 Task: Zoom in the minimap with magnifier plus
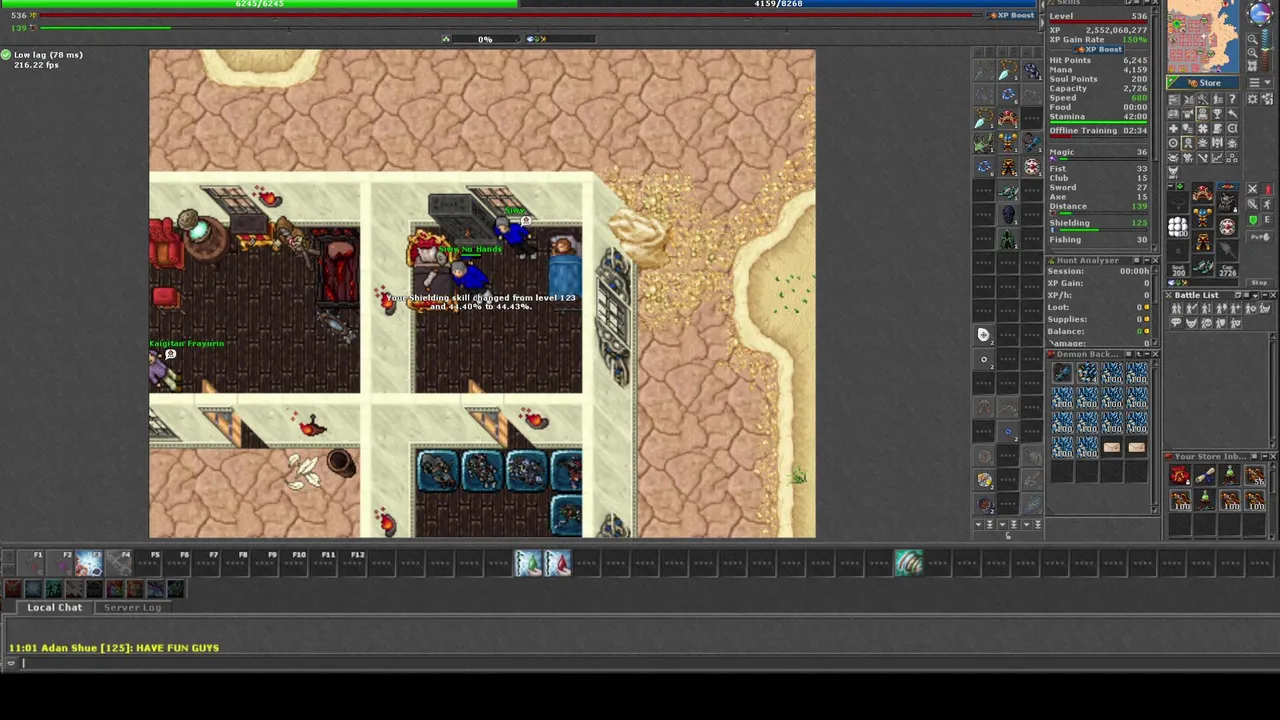click(1252, 53)
